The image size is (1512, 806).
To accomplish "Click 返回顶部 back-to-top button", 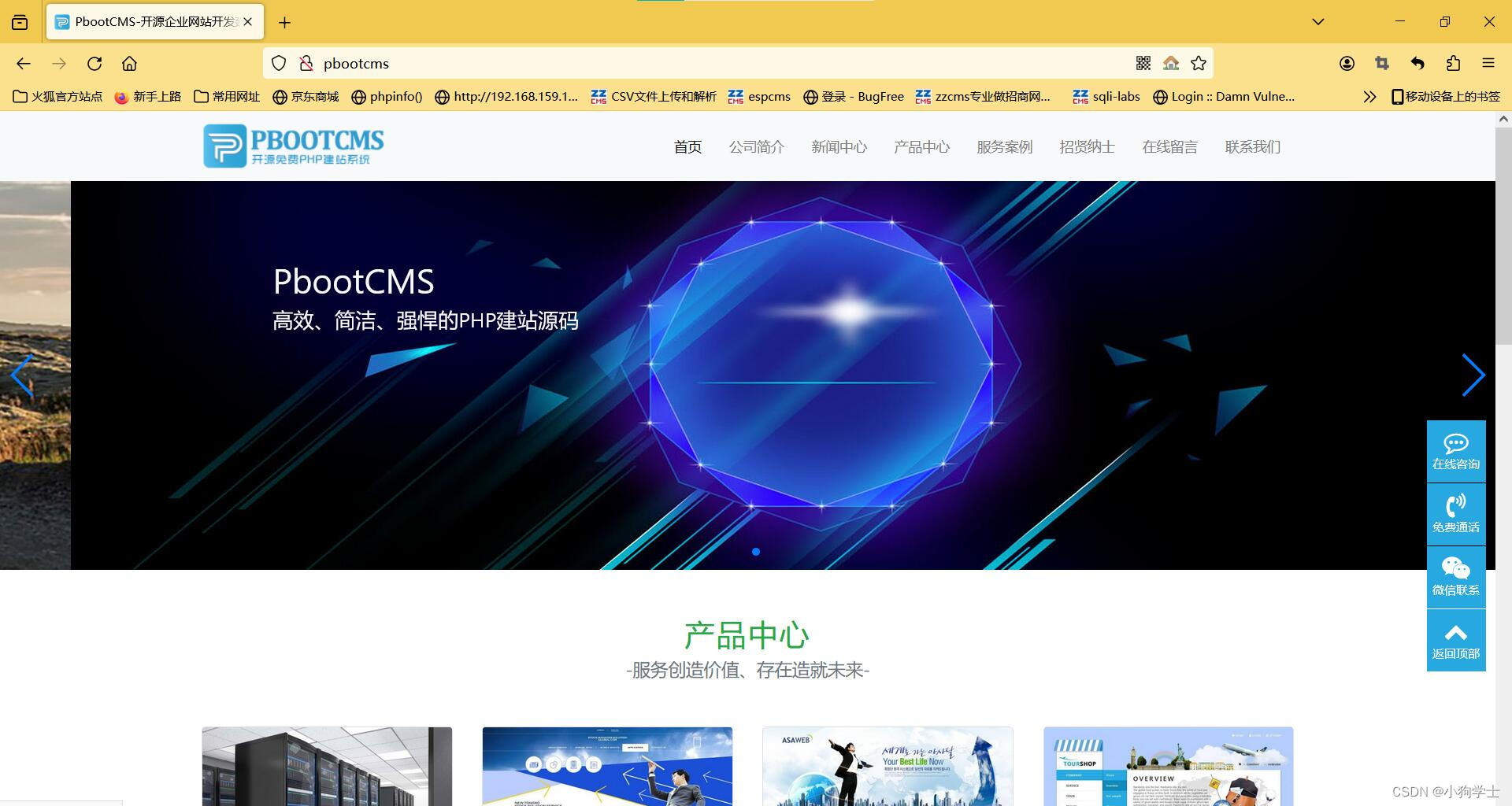I will point(1456,641).
